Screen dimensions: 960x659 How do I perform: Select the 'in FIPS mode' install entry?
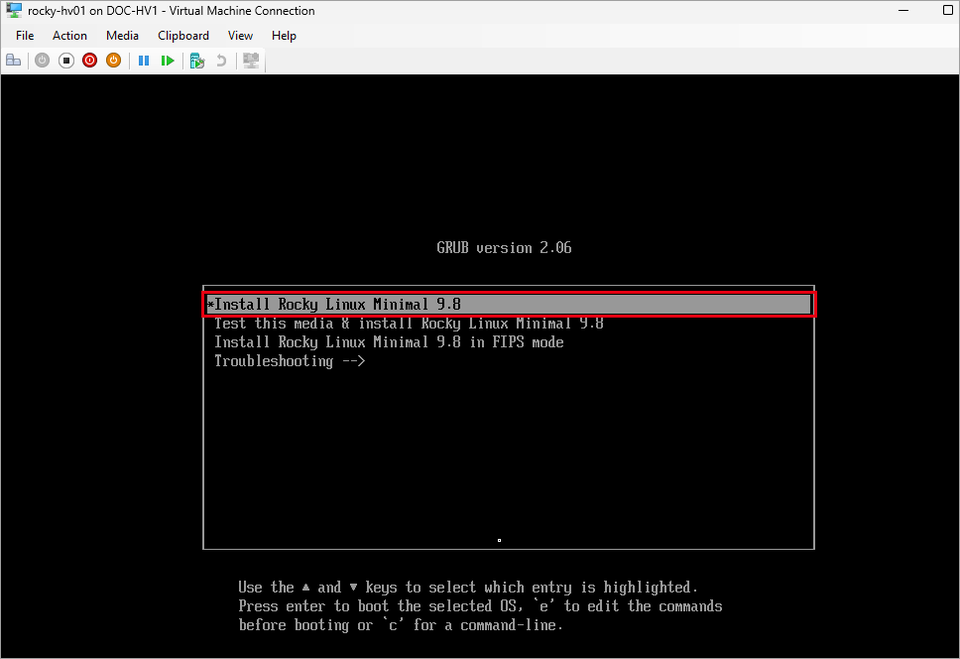point(389,342)
